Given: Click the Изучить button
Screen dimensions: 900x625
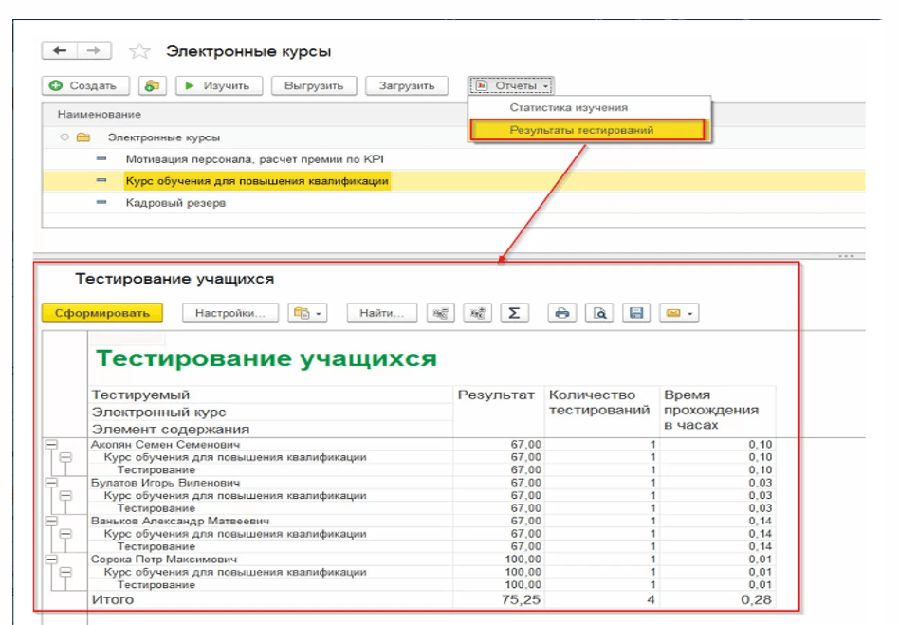Looking at the screenshot, I should pos(219,86).
